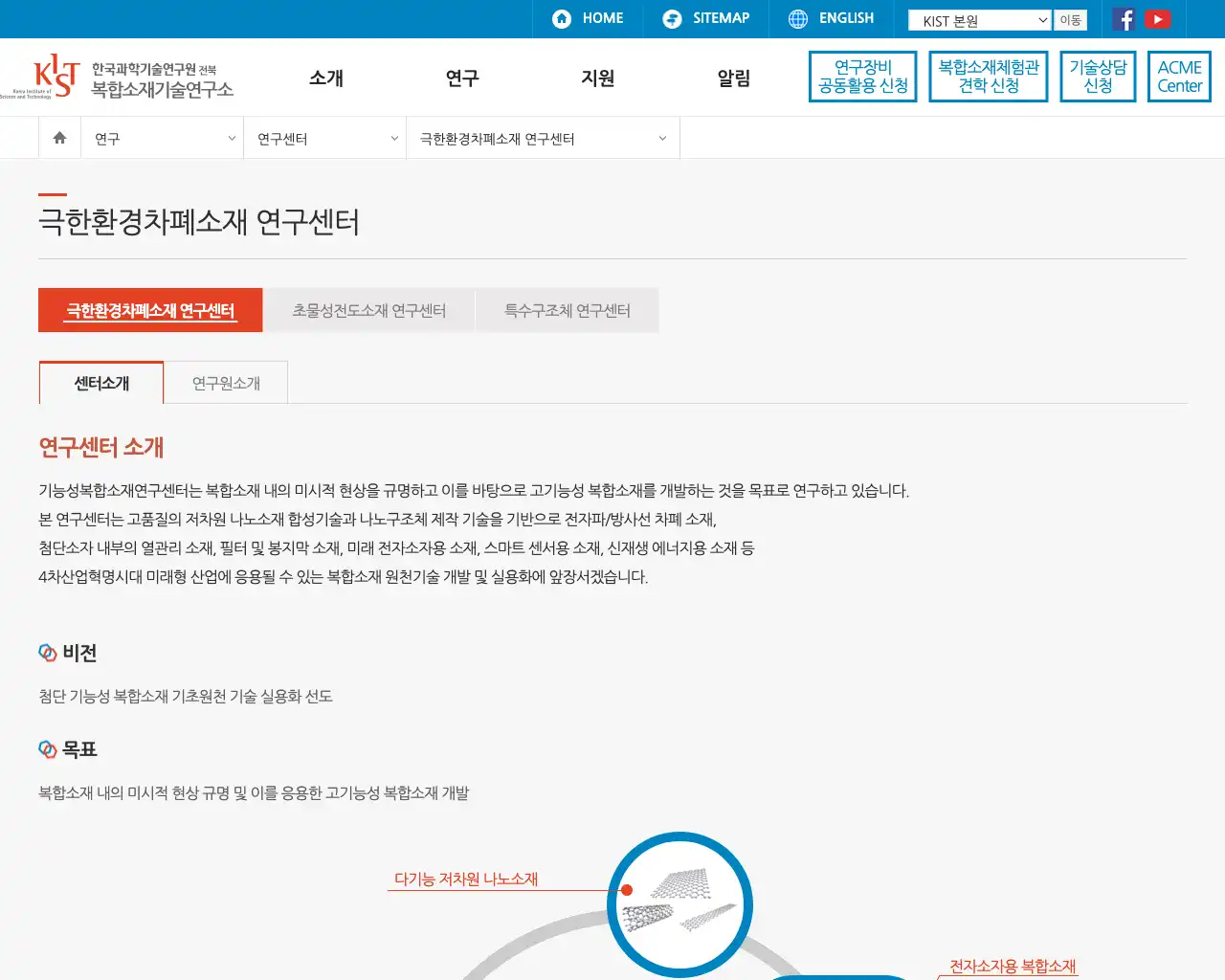Switch to the 연구원소개 sub-tab
This screenshot has height=980, width=1225.
(x=226, y=383)
